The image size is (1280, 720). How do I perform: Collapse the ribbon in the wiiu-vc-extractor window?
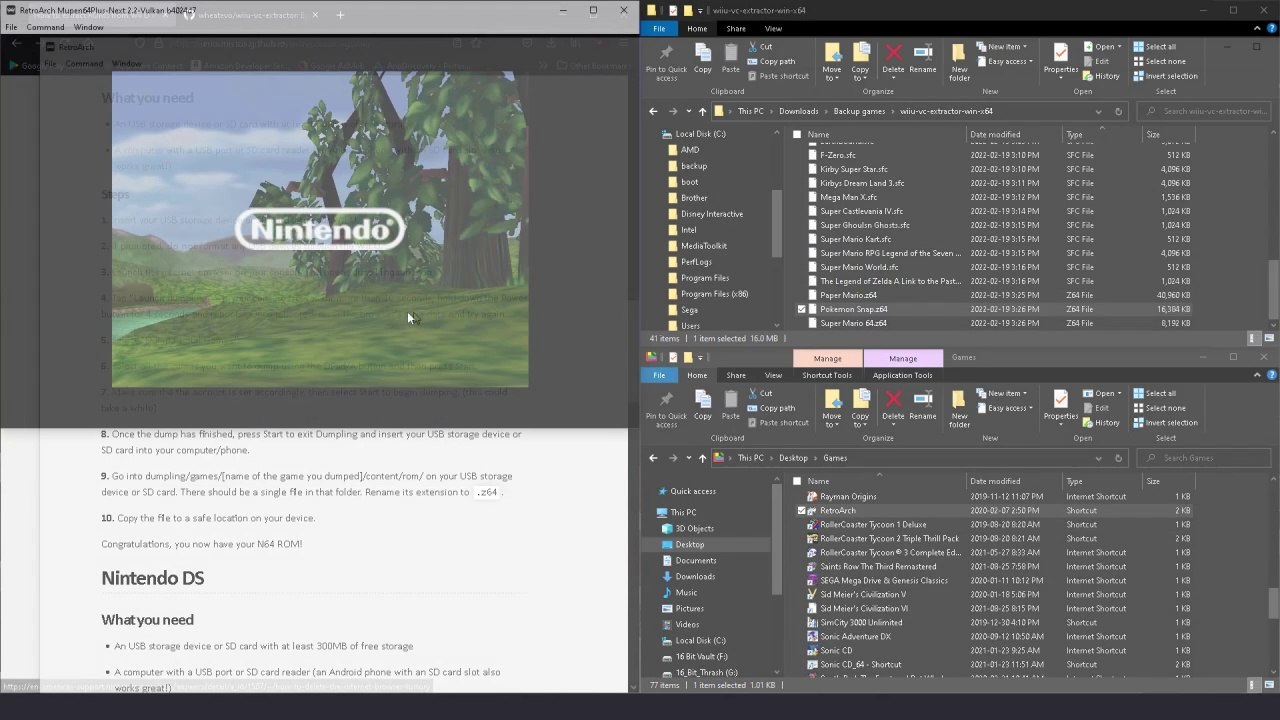(x=1256, y=28)
